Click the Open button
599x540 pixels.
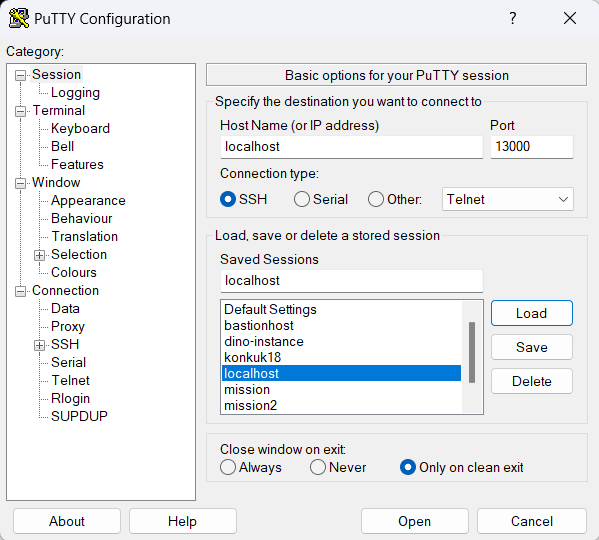coord(414,521)
